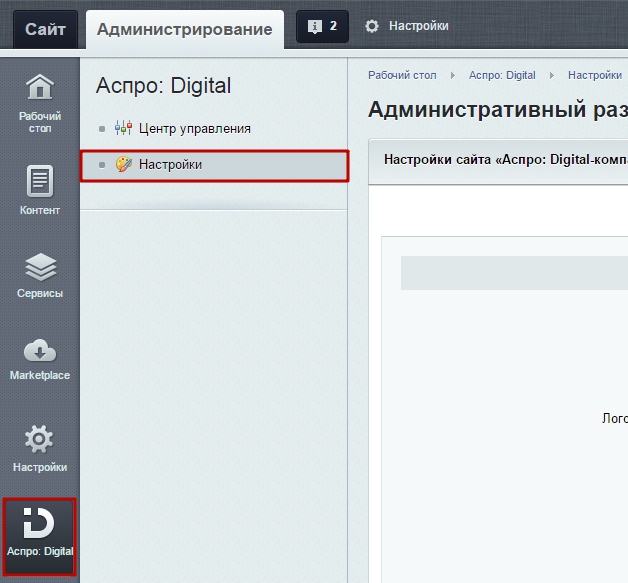
Task: Open the notifications button showing 2
Action: point(322,26)
